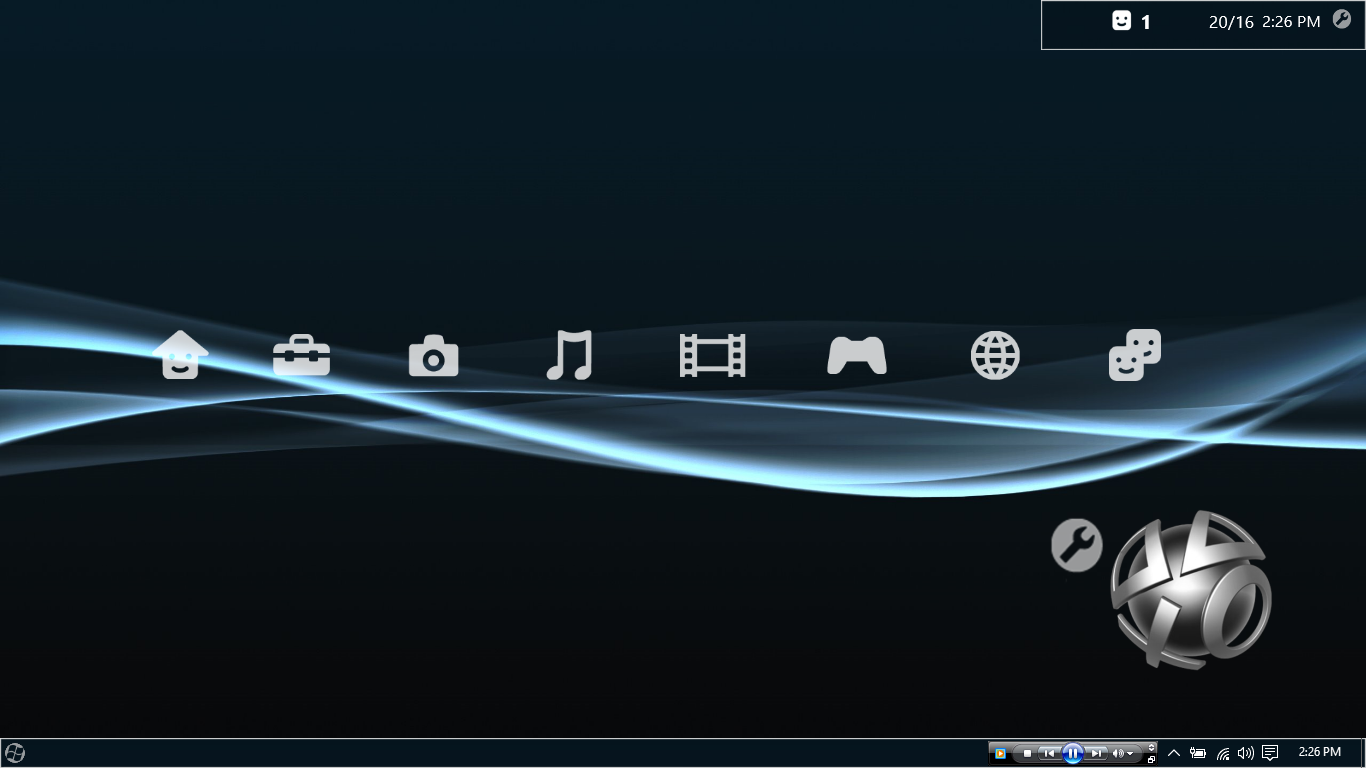This screenshot has height=768, width=1366.
Task: Open the Wi-Fi network tray icon
Action: [1223, 754]
